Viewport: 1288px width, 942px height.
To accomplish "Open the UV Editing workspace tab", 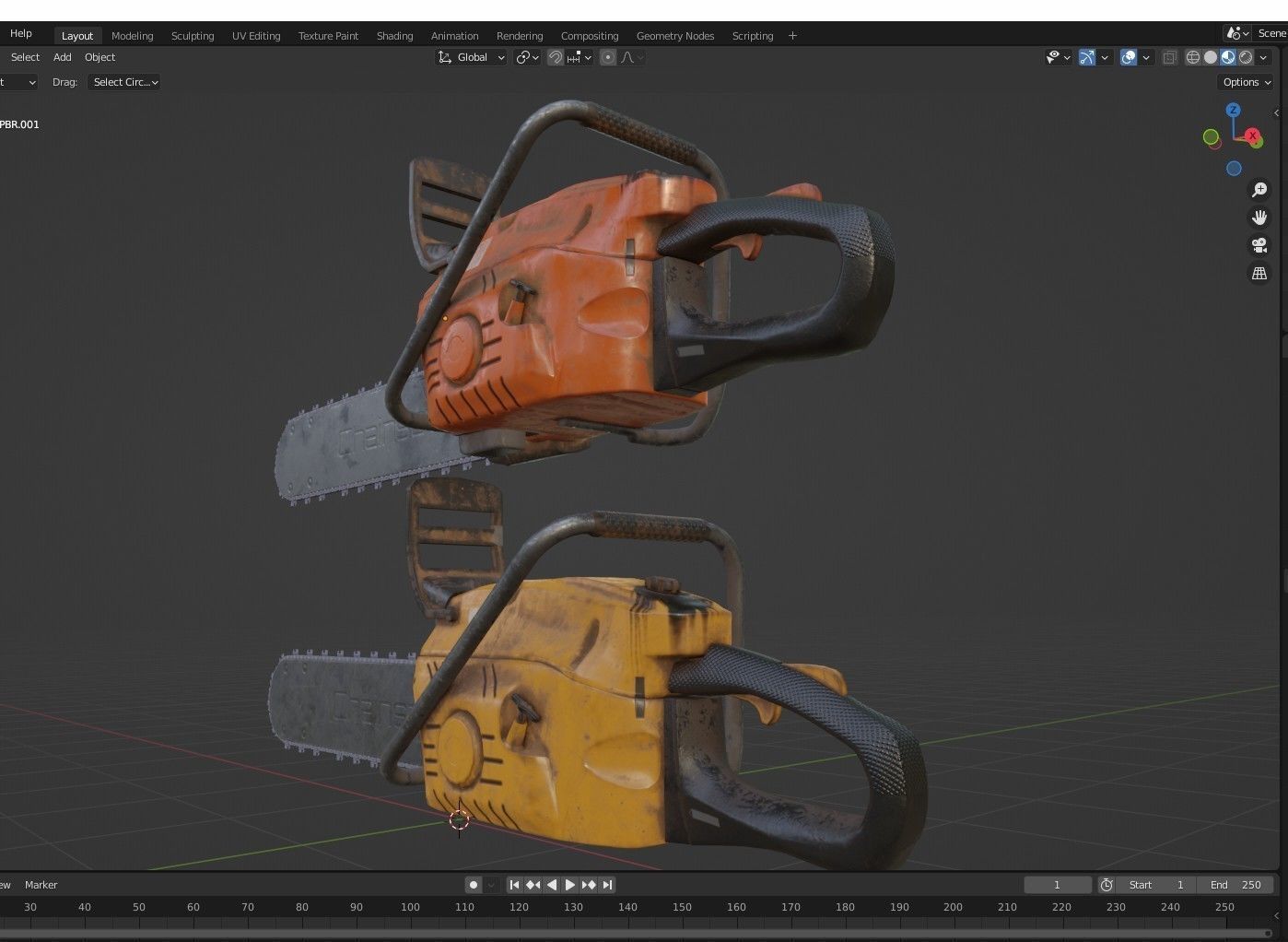I will tap(256, 36).
